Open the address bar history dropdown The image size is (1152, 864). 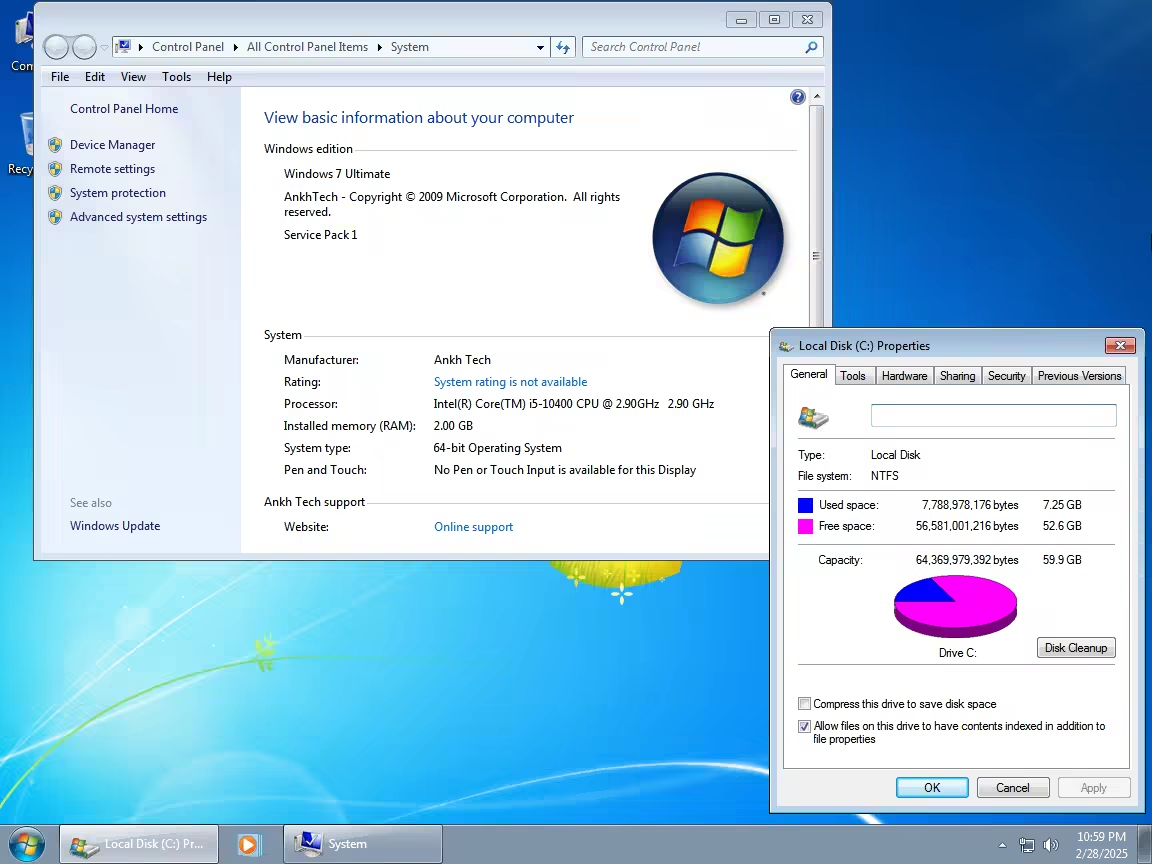coord(541,47)
